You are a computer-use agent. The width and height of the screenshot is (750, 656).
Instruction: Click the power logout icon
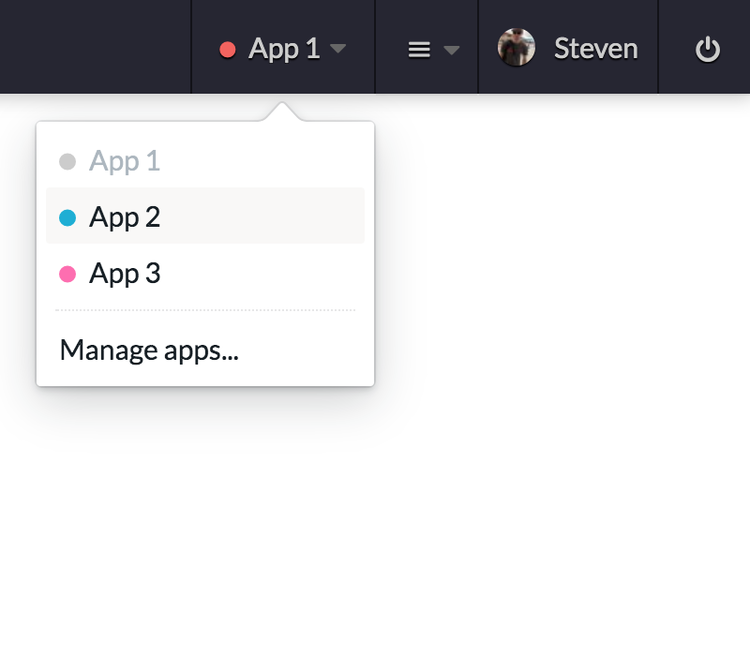click(x=707, y=49)
